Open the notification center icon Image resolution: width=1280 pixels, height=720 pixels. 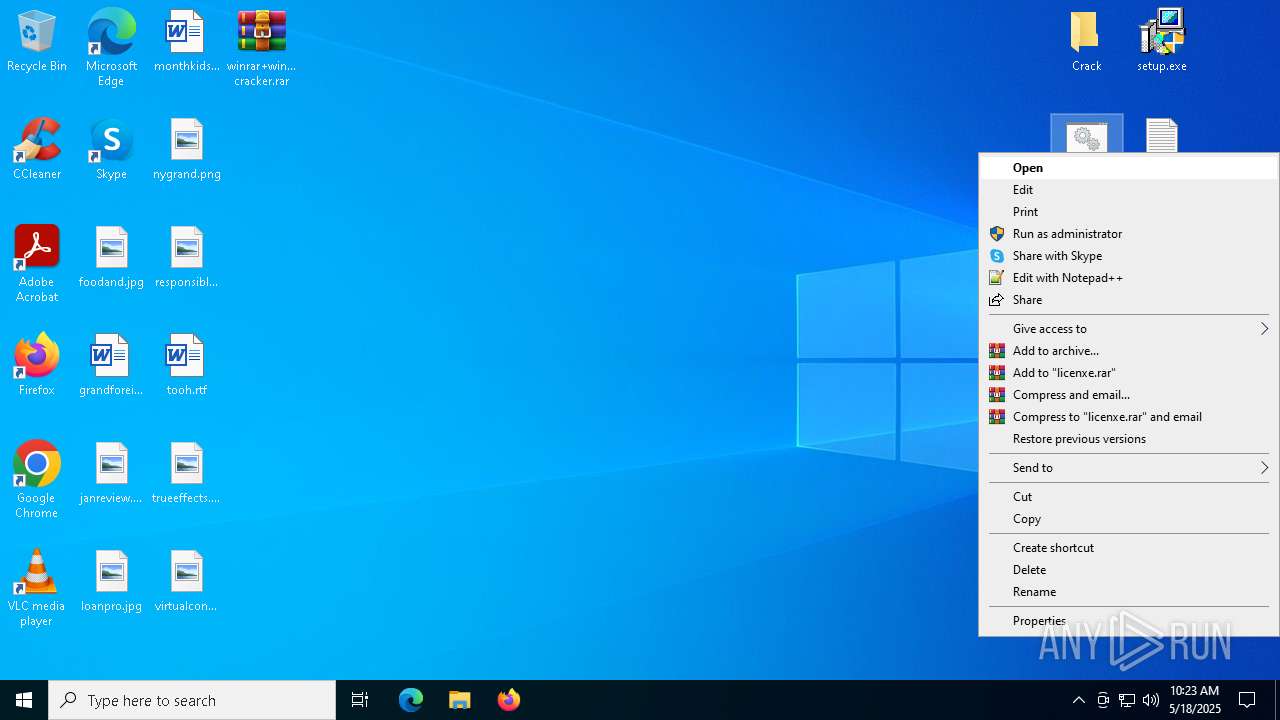click(1247, 700)
